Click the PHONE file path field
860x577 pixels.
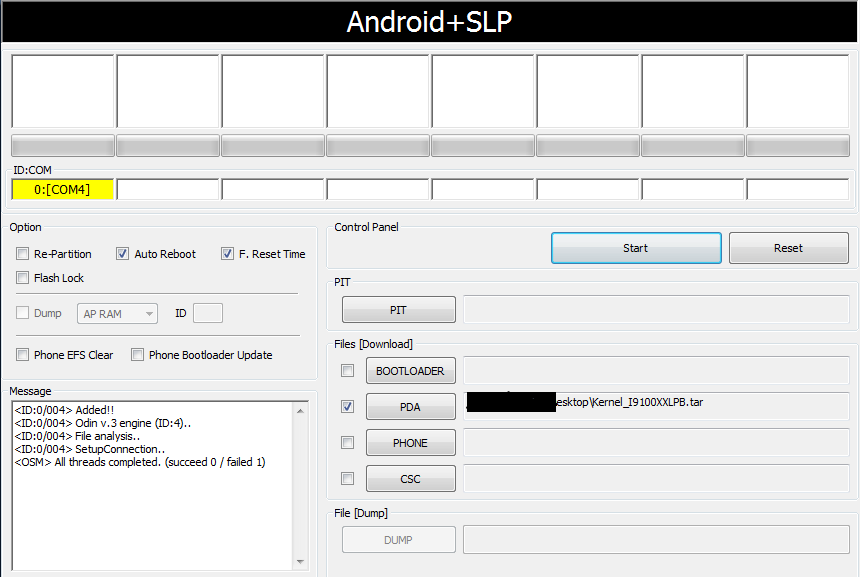point(657,443)
